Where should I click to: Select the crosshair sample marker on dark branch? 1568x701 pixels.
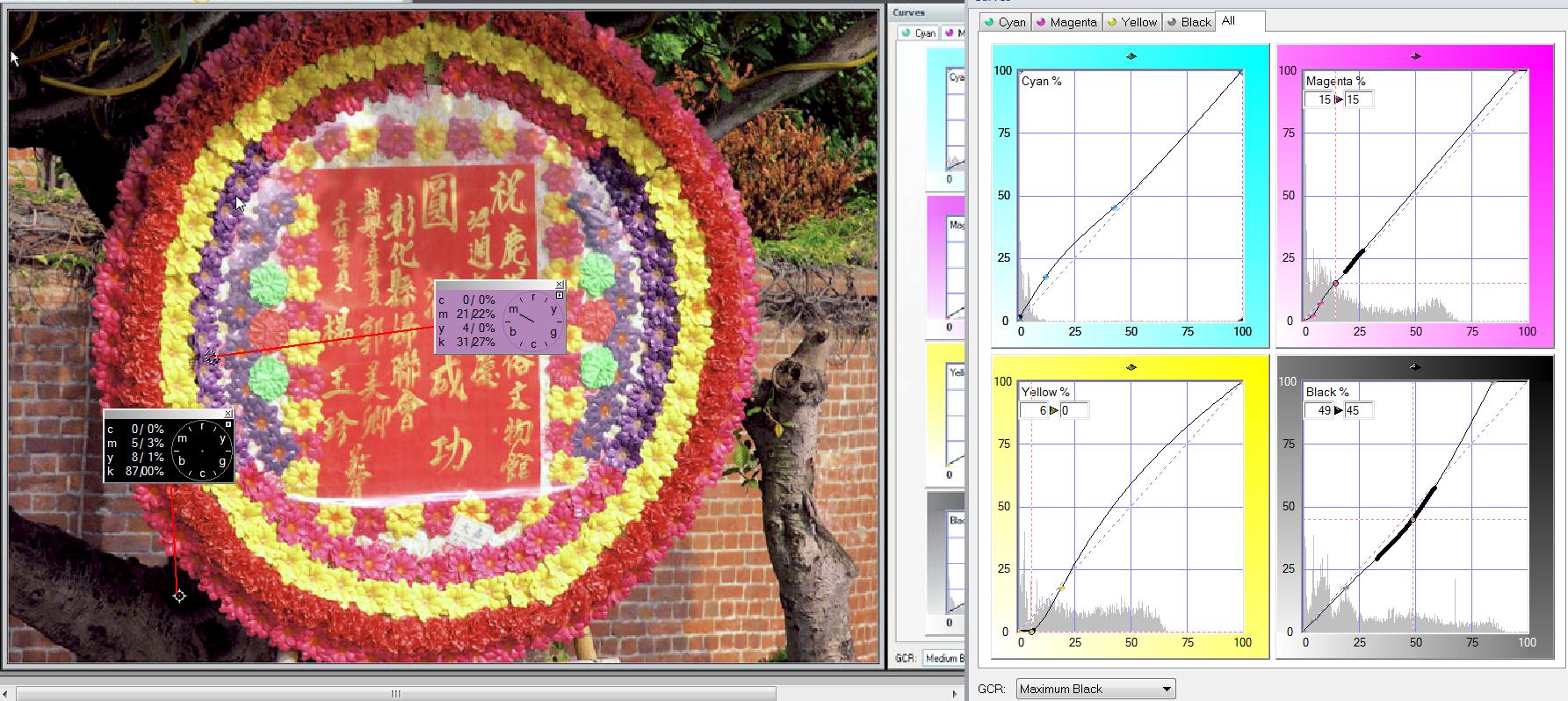pos(179,596)
